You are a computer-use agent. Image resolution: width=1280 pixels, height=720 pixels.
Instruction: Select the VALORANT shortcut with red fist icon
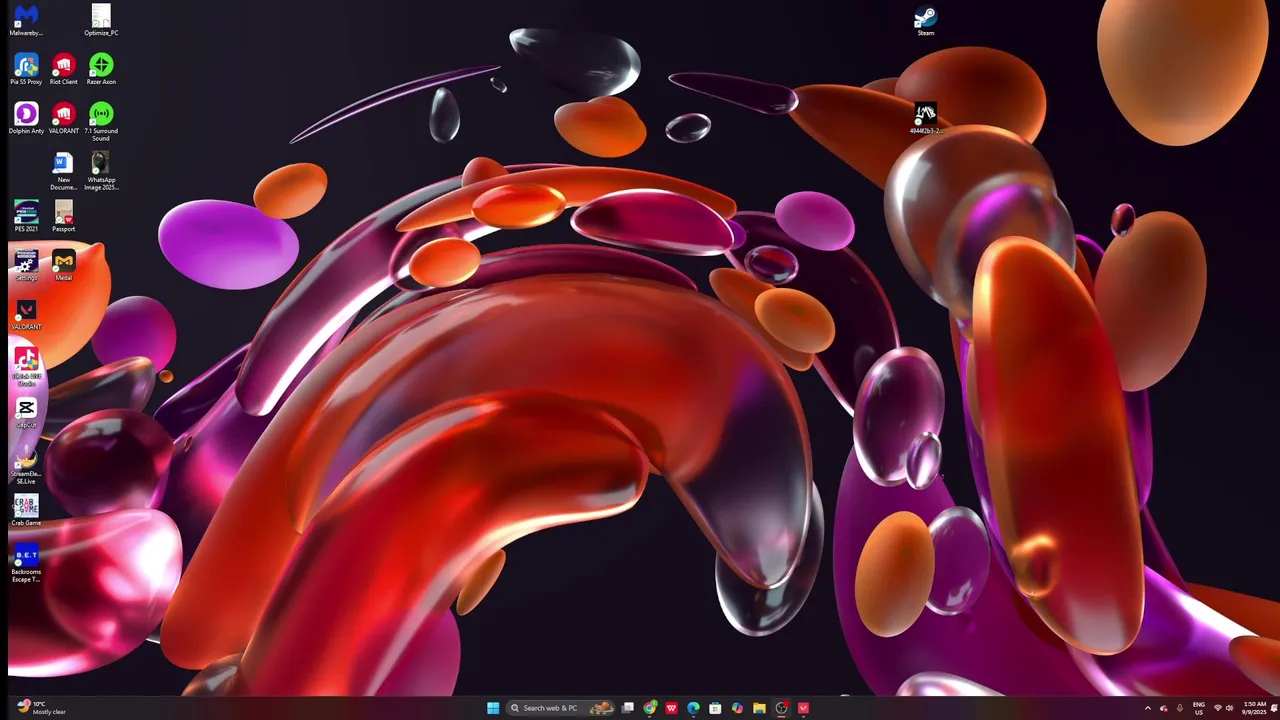[x=64, y=118]
